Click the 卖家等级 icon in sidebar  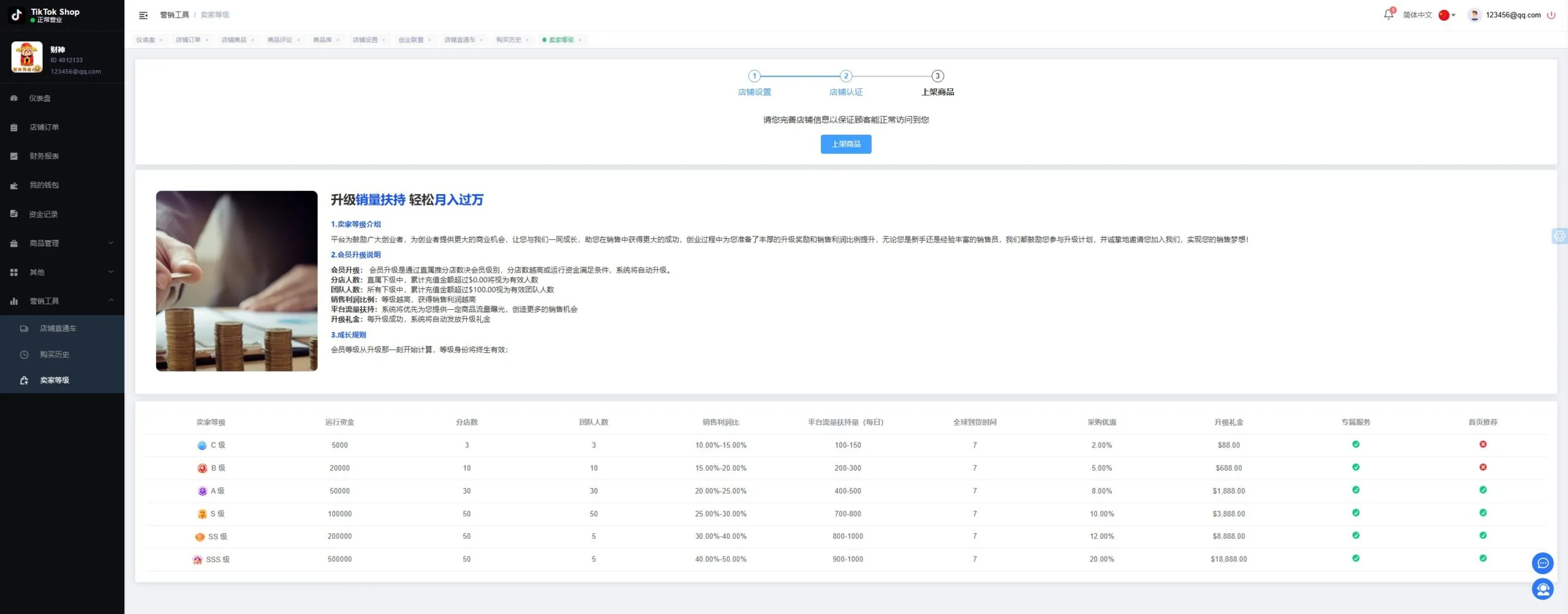click(x=24, y=380)
